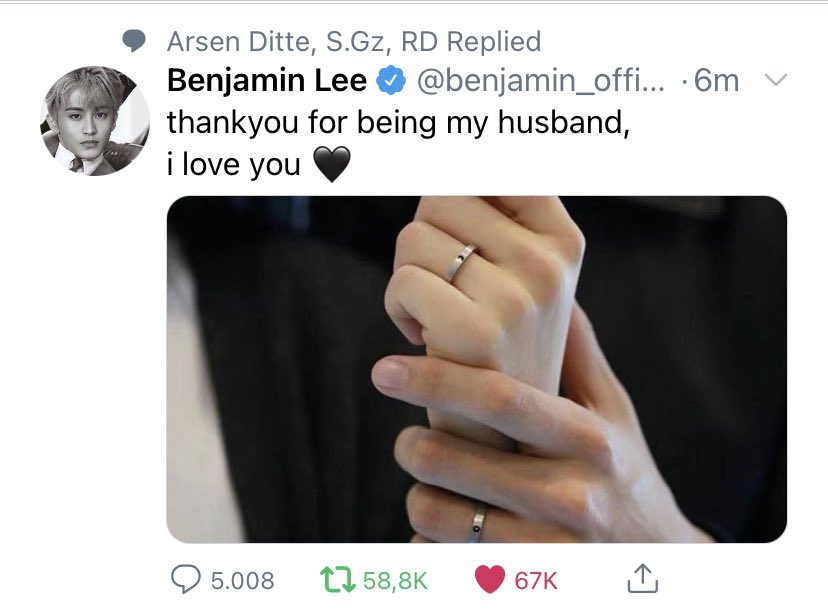This screenshot has height=610, width=828.
Task: Open the @benjamin_offi... handle
Action: [x=541, y=80]
